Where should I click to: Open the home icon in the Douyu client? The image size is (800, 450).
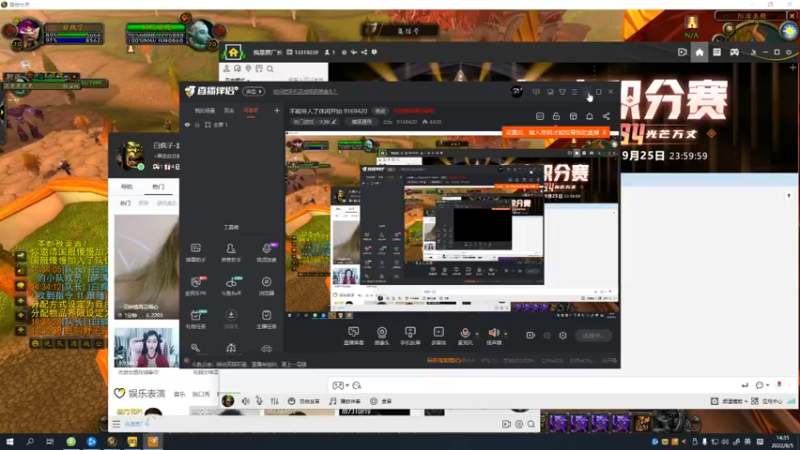[699, 52]
